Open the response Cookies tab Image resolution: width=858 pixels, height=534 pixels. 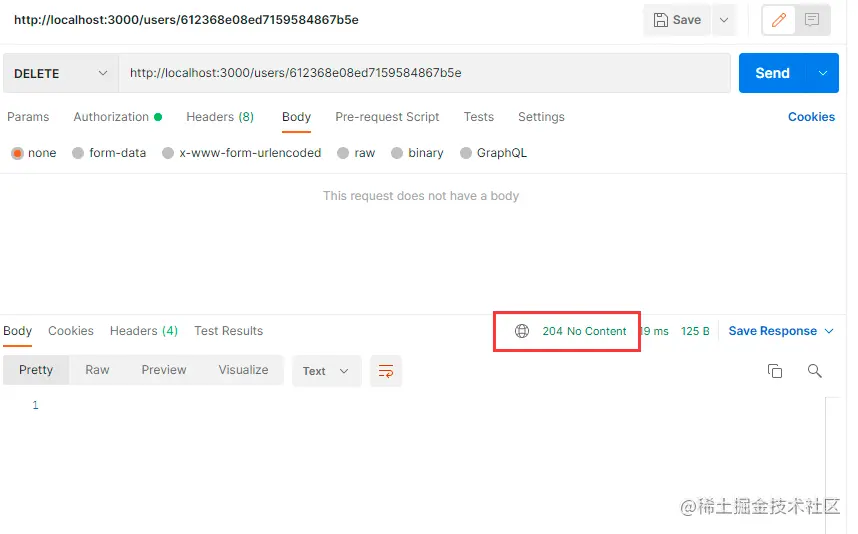tap(71, 331)
